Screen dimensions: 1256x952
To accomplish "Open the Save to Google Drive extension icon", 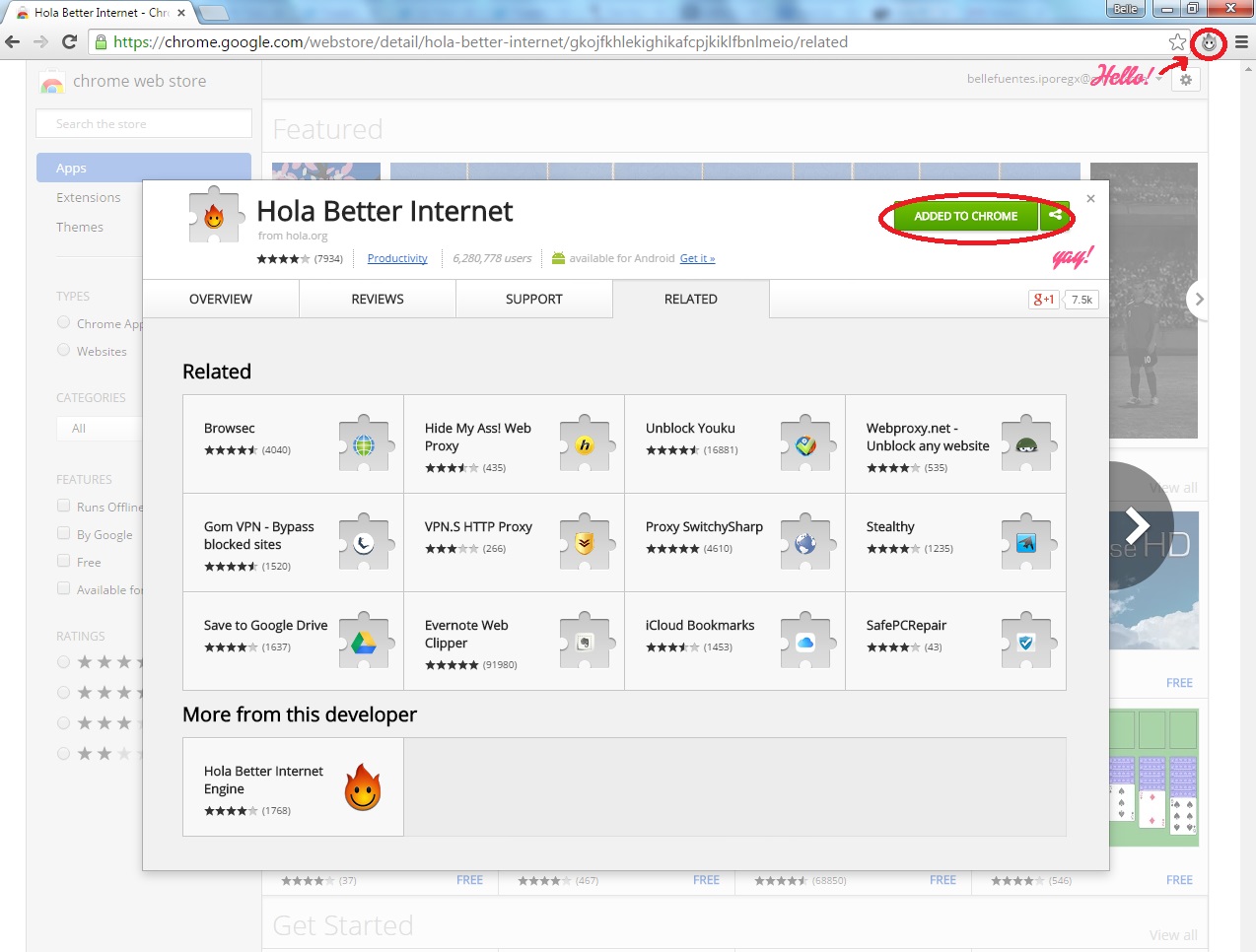I will pyautogui.click(x=364, y=642).
